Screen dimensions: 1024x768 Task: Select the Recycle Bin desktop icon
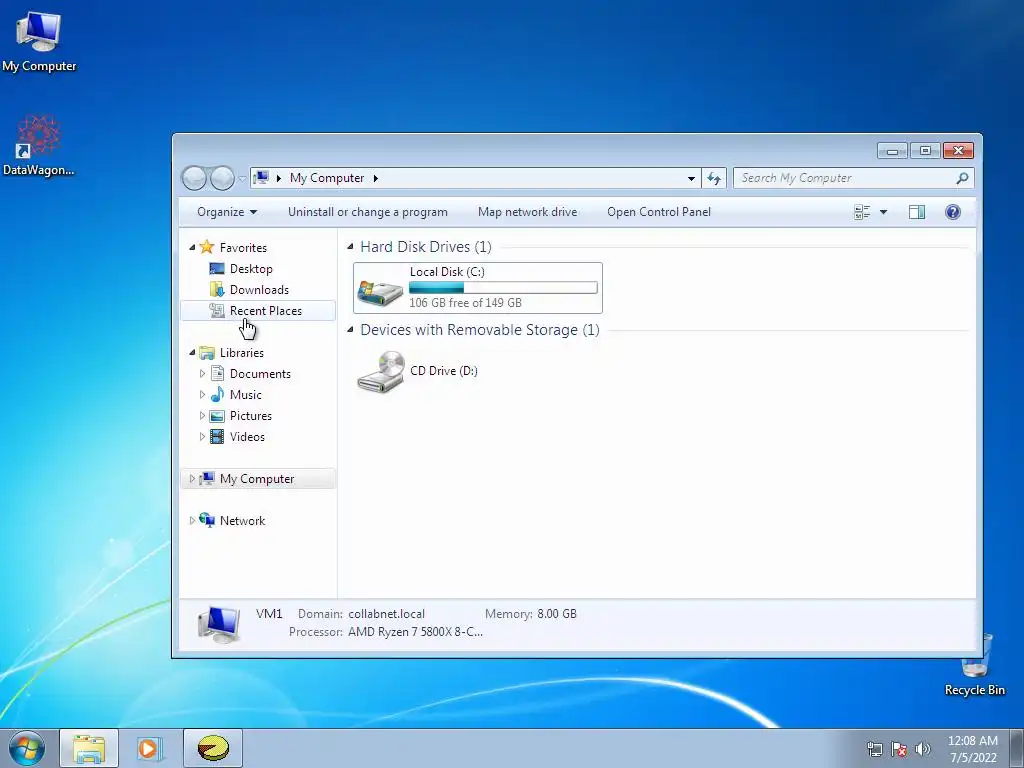click(975, 666)
